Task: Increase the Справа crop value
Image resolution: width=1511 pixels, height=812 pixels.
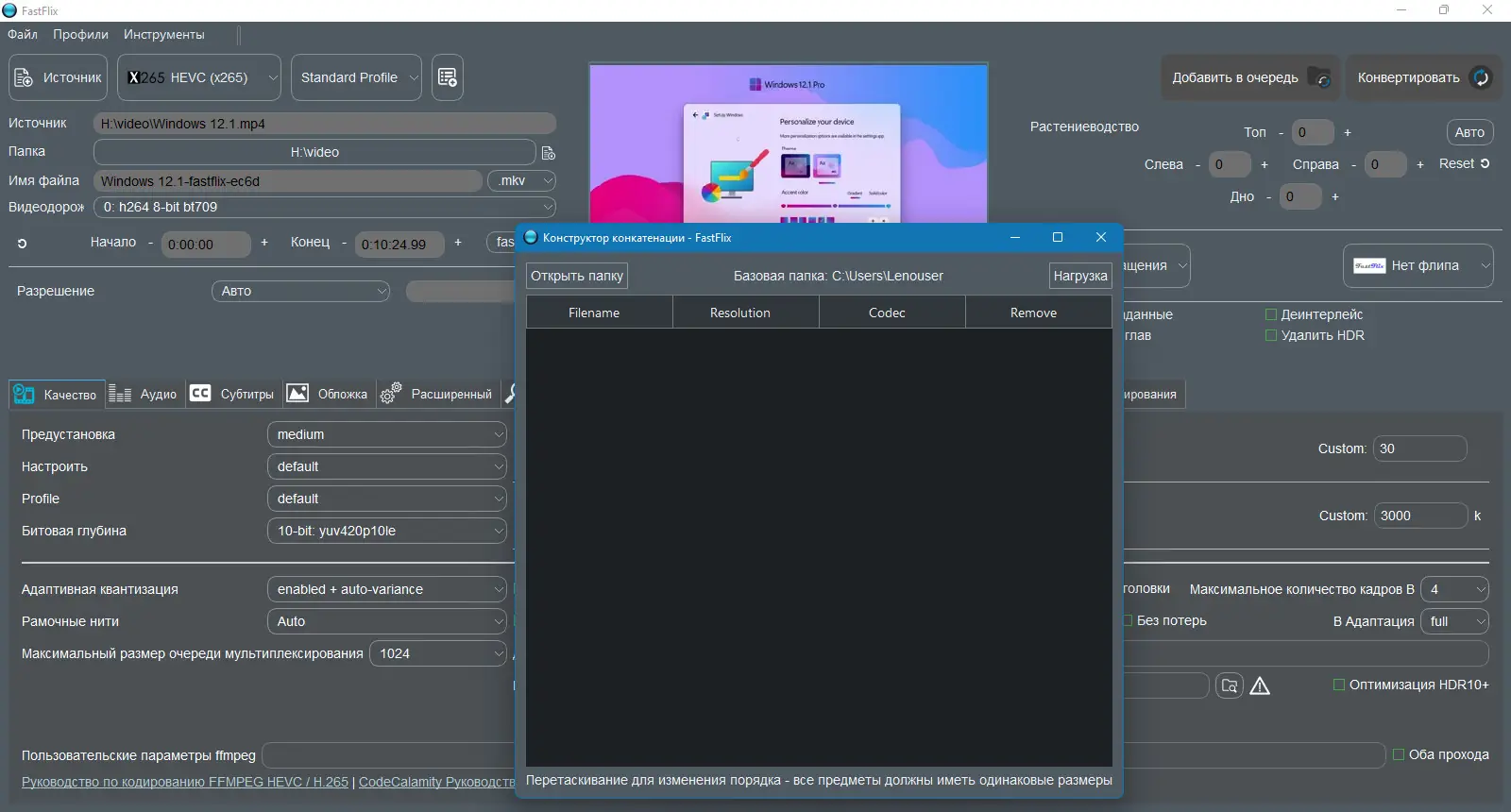Action: click(x=1420, y=164)
